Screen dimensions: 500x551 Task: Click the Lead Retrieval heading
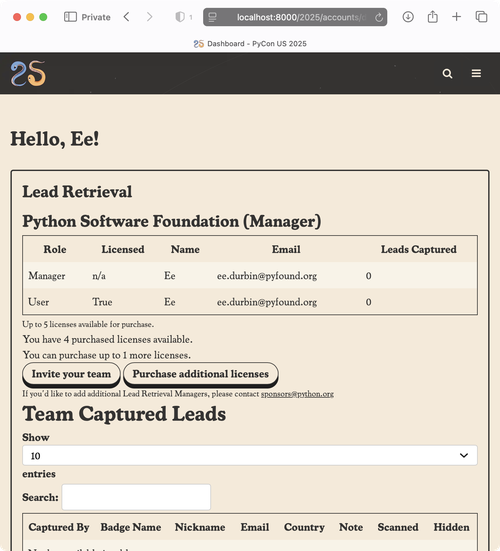[77, 192]
